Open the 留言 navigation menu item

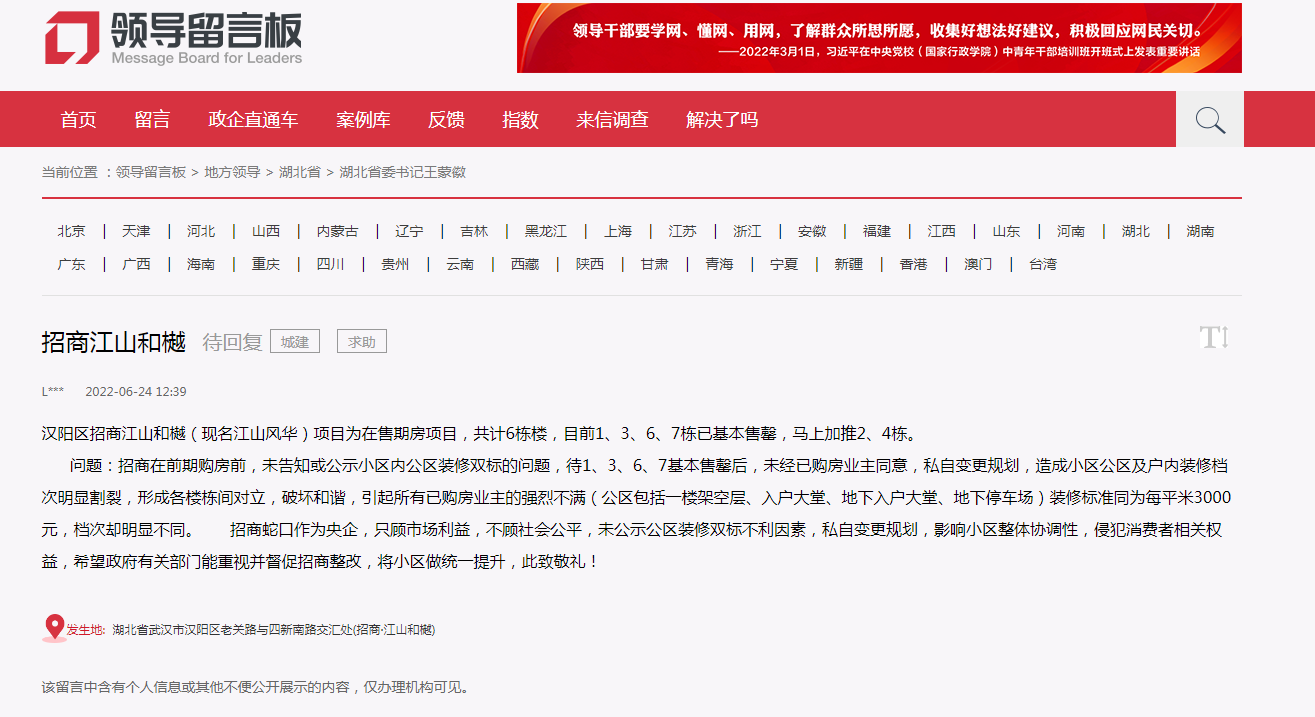point(152,120)
